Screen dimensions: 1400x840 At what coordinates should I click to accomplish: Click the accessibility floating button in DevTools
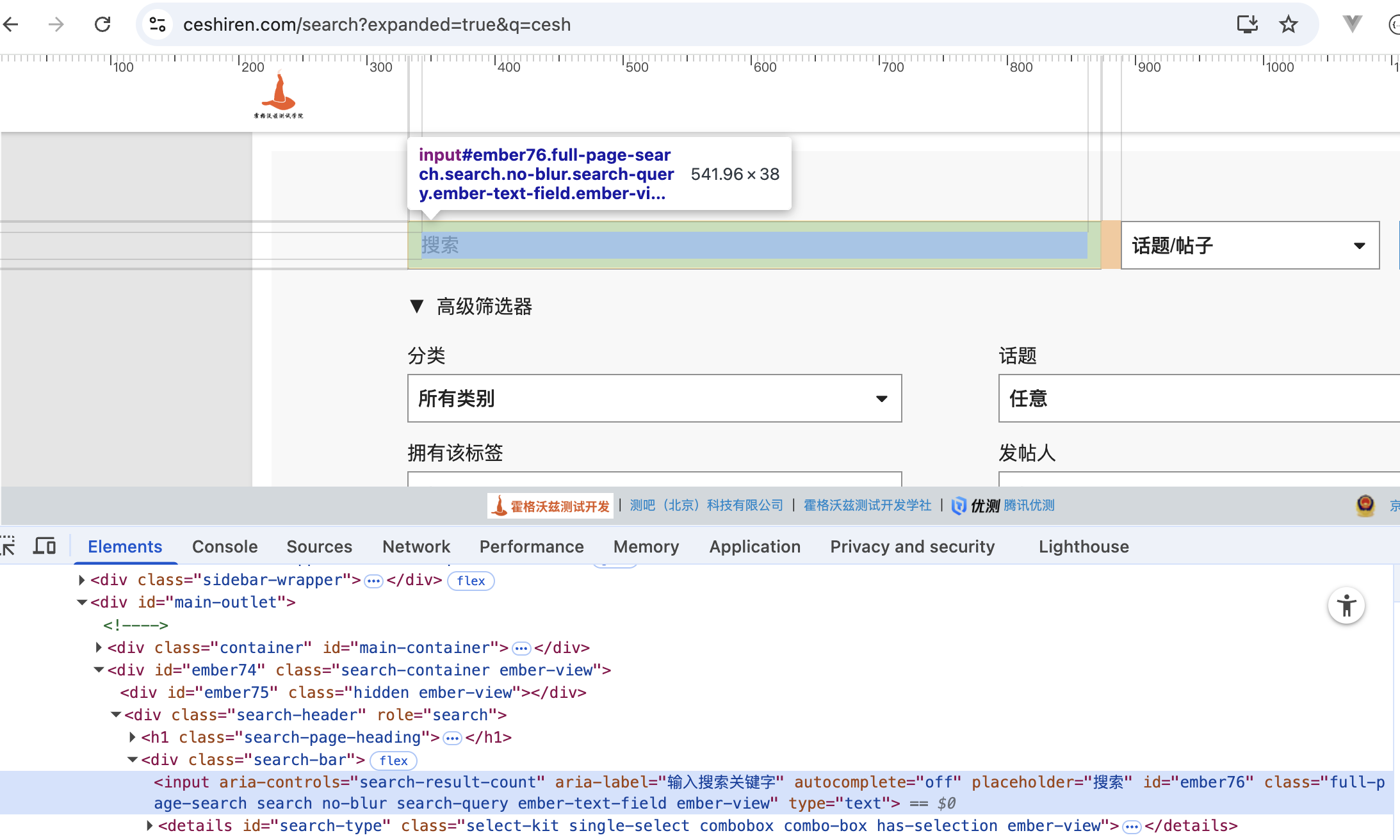(x=1346, y=606)
